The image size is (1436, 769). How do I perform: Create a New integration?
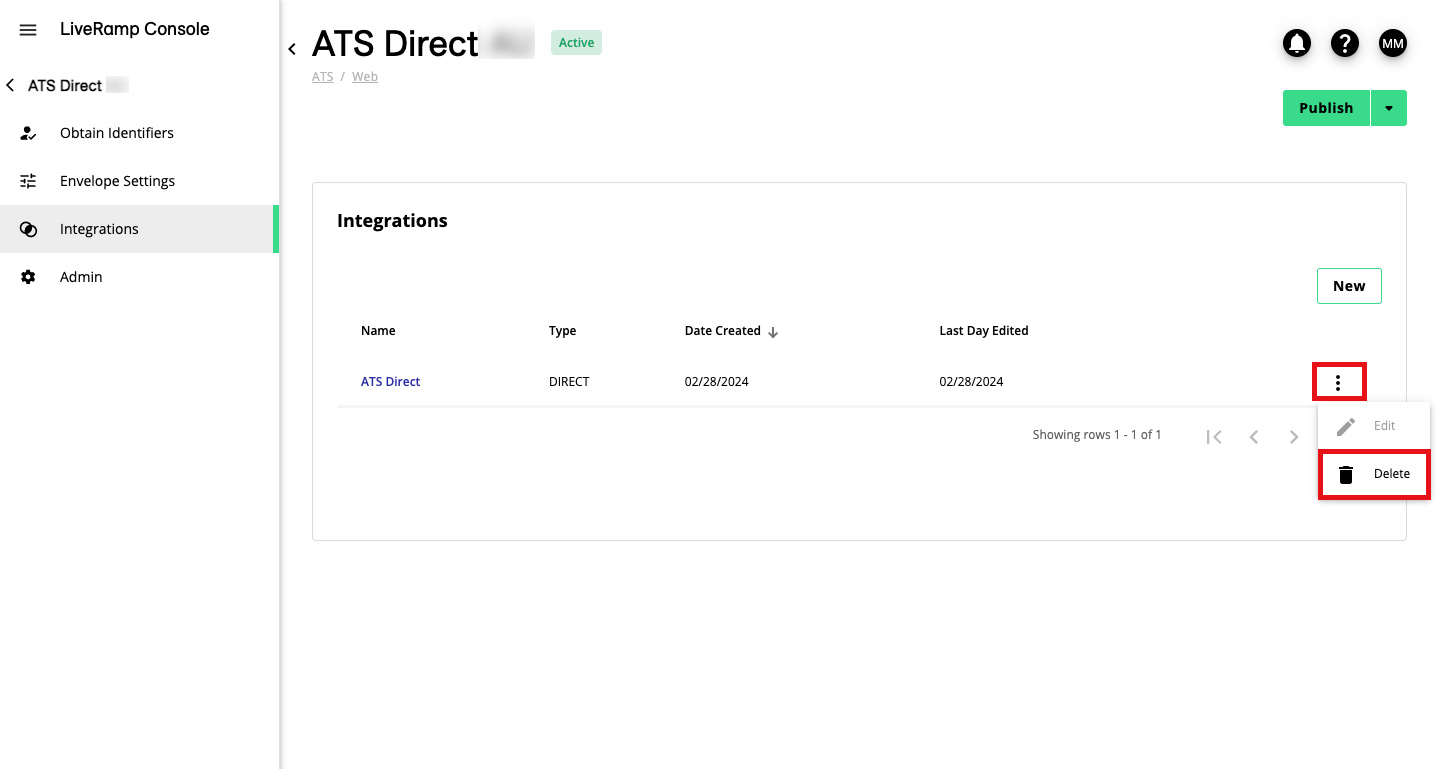pos(1349,286)
